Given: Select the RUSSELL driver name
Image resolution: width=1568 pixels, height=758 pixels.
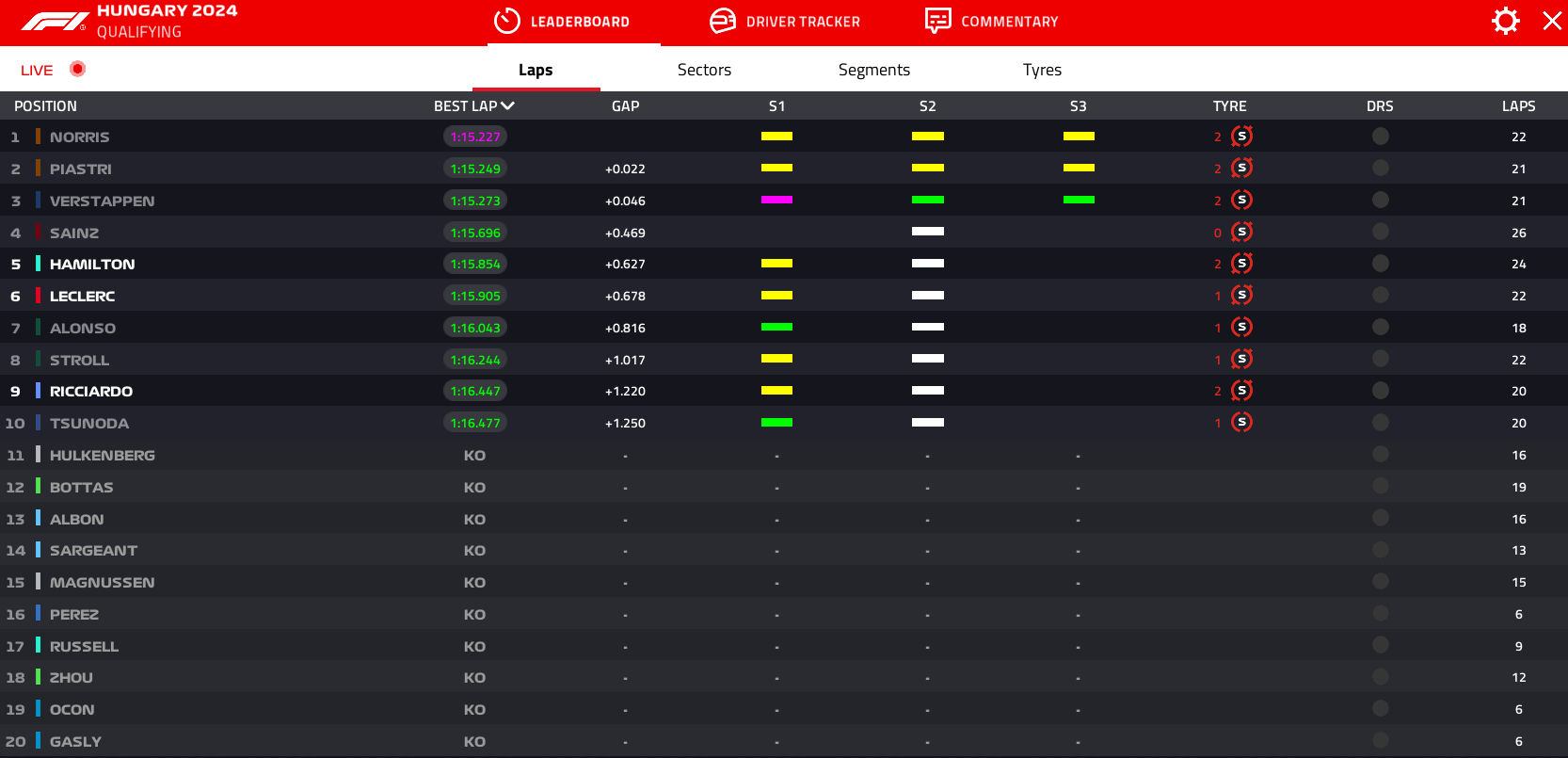Looking at the screenshot, I should (85, 647).
